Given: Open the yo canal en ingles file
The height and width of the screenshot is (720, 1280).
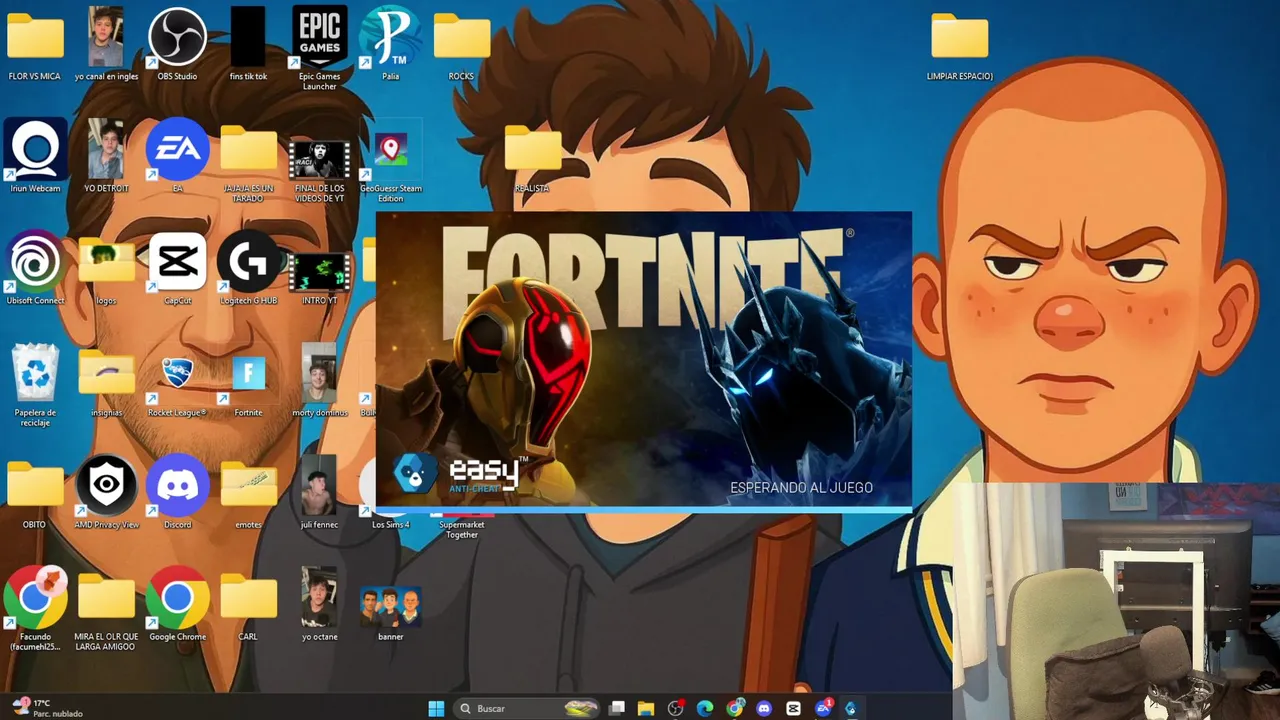Looking at the screenshot, I should coord(106,44).
